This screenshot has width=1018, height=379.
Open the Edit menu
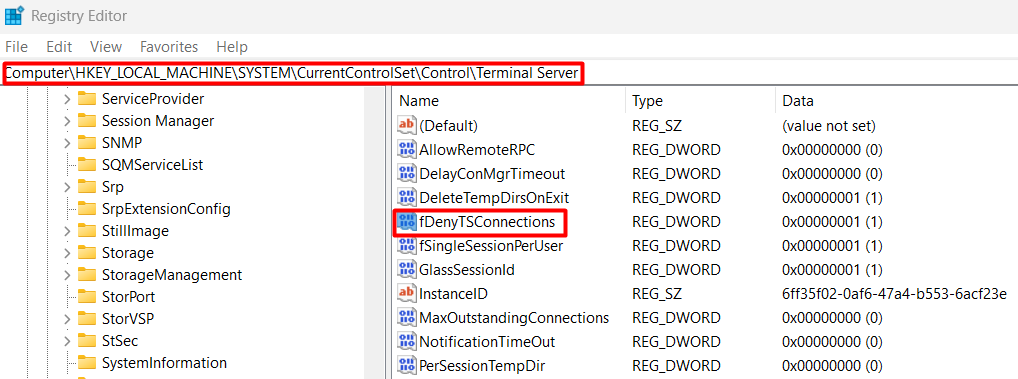click(59, 47)
